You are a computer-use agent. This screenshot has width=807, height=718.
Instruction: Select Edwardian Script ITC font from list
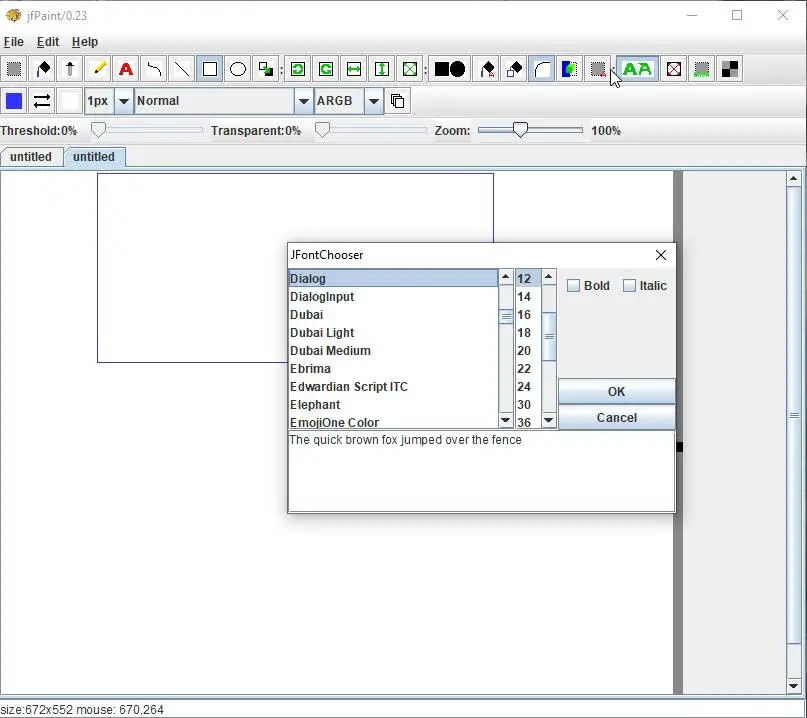point(349,387)
